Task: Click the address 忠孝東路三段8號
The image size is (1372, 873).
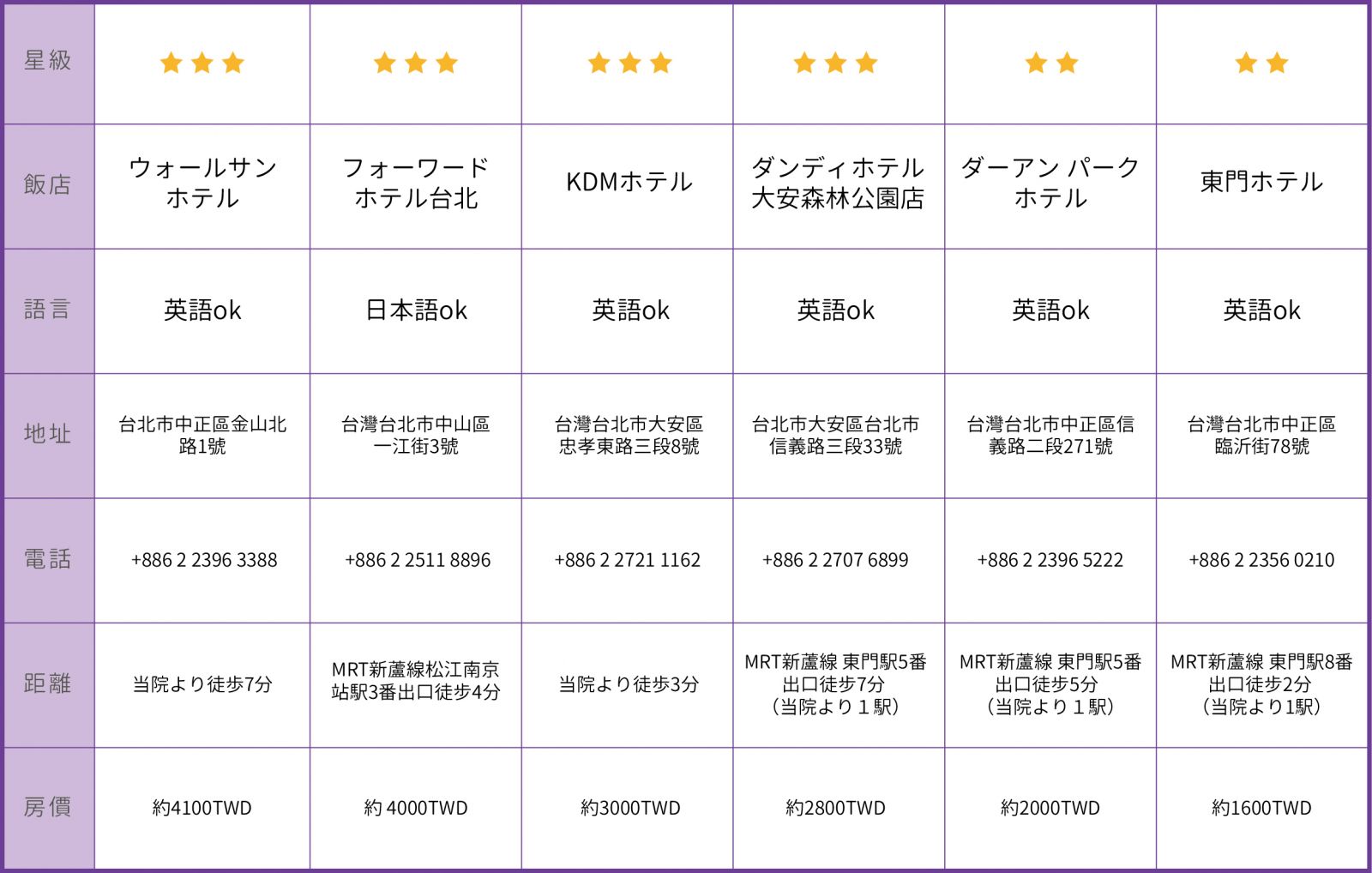Action: point(629,435)
